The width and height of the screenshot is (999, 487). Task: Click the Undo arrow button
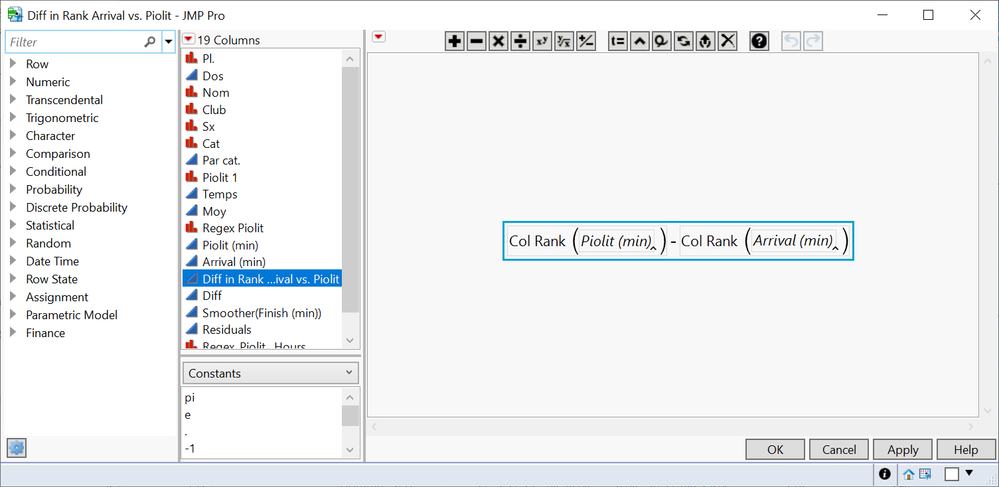(791, 41)
